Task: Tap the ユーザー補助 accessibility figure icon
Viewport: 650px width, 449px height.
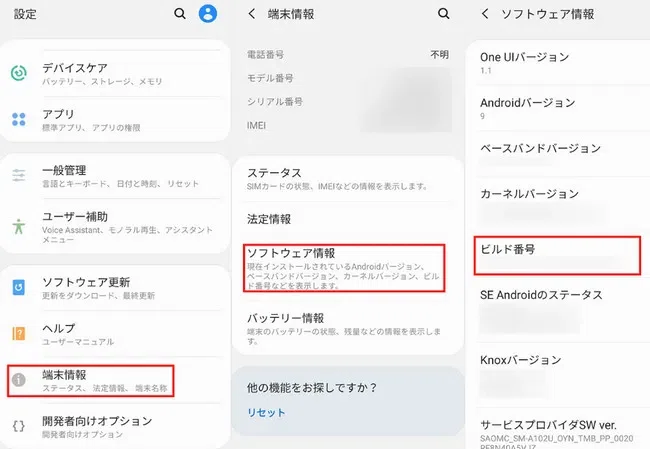Action: pyautogui.click(x=19, y=226)
